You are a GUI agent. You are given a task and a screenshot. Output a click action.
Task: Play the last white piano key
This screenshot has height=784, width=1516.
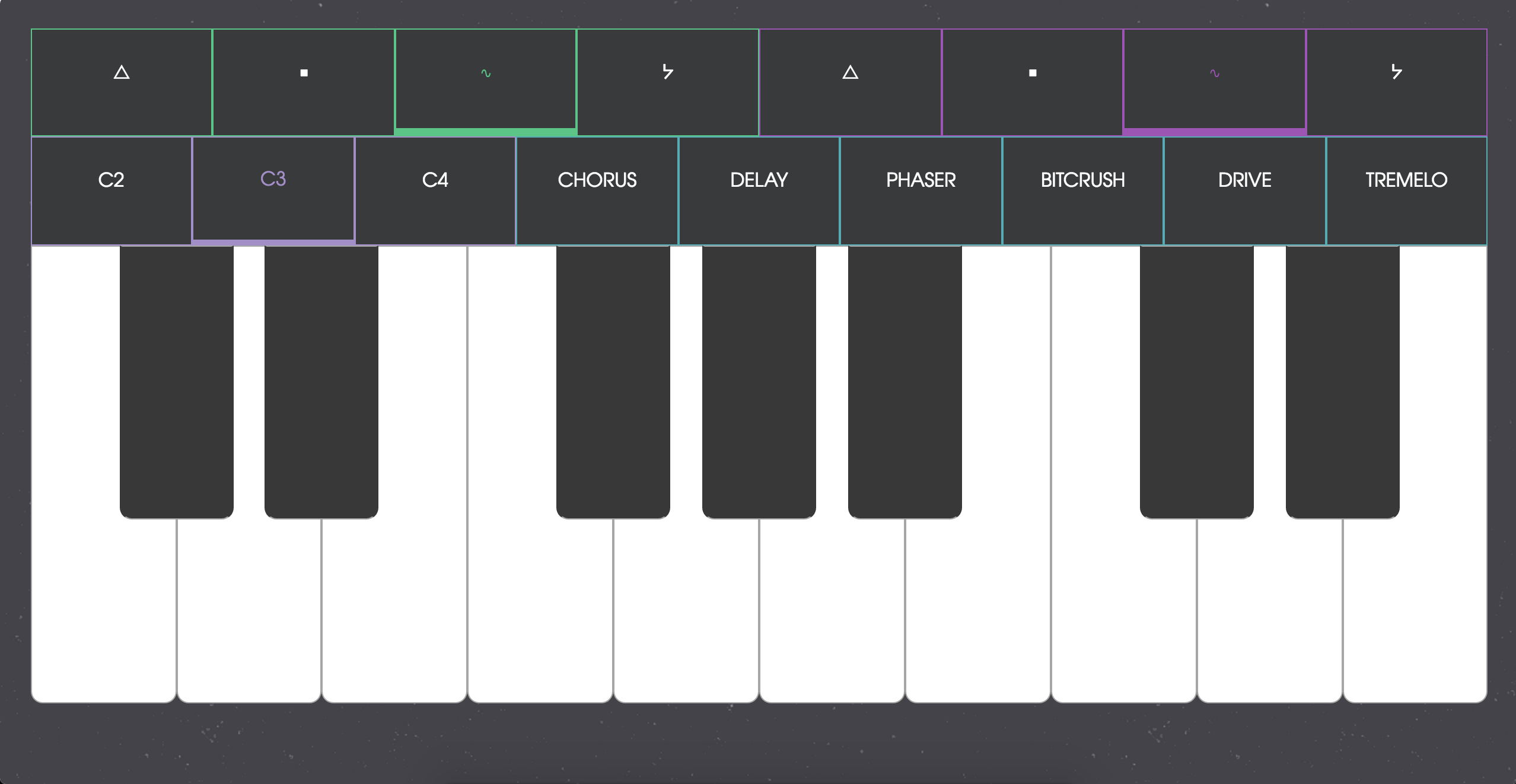pos(1415,611)
